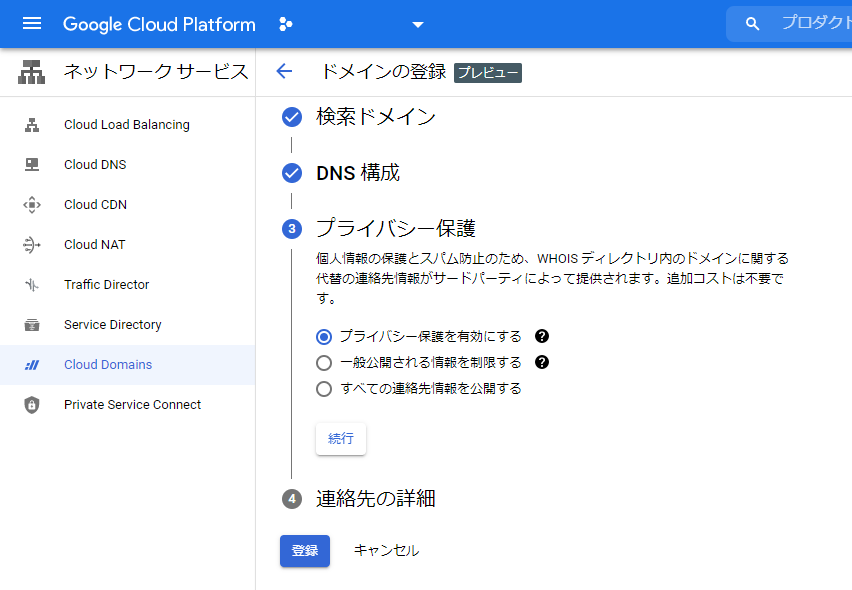Click the プライバシー保護 step heading
Viewport: 852px width, 590px height.
tap(396, 228)
